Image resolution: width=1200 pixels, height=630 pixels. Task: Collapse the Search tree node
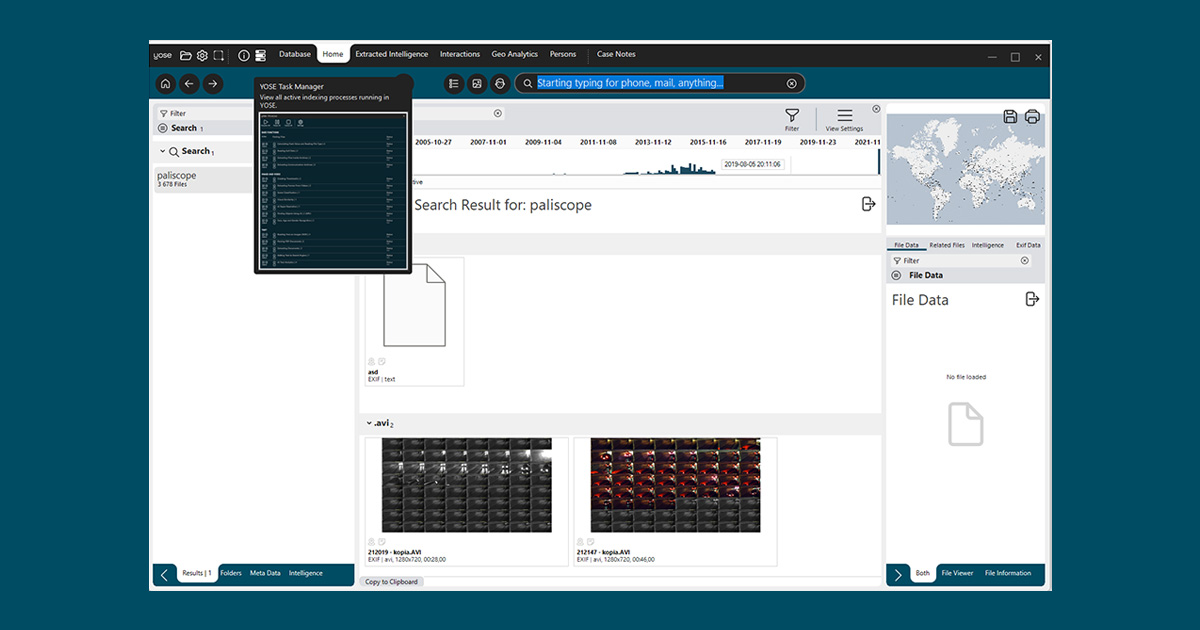tap(163, 152)
